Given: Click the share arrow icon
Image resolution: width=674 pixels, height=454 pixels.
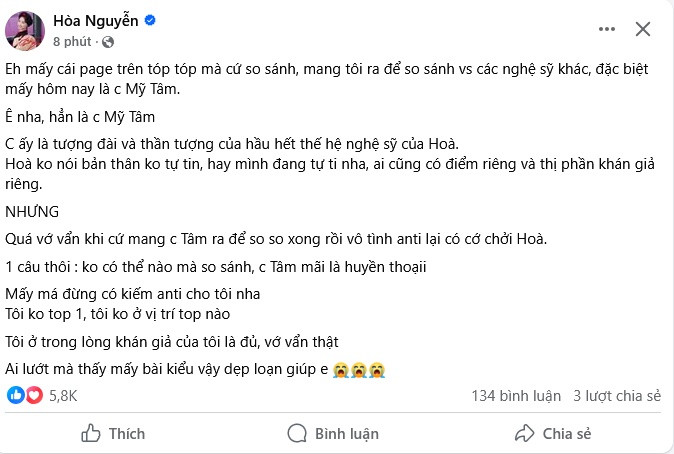Looking at the screenshot, I should [523, 433].
